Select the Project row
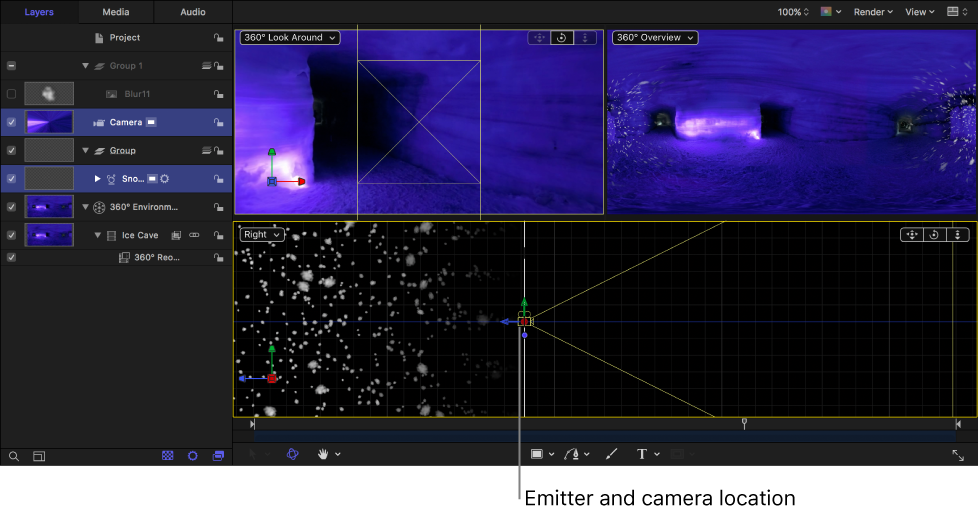 [x=116, y=37]
